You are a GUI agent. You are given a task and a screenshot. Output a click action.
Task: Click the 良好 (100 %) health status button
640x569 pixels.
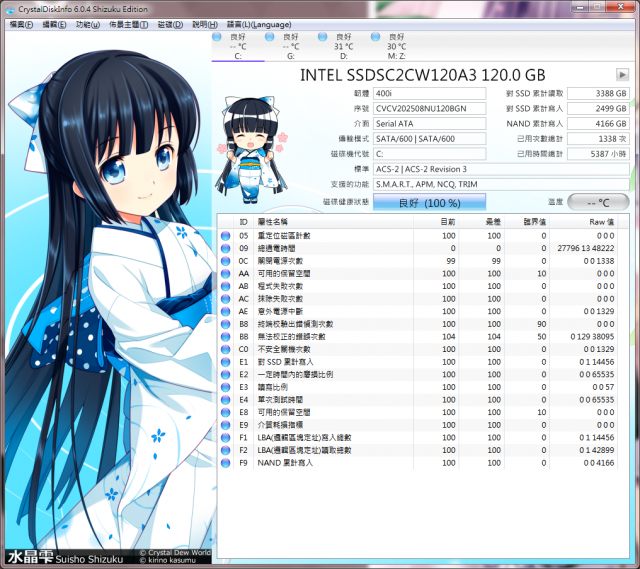tap(429, 202)
